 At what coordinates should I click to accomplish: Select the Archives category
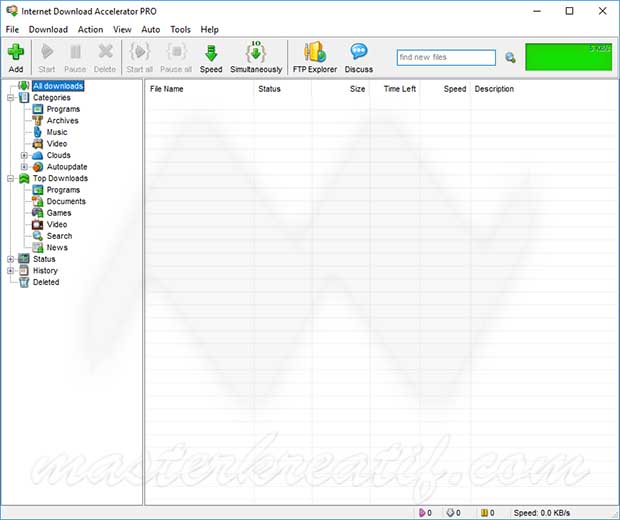[x=62, y=120]
